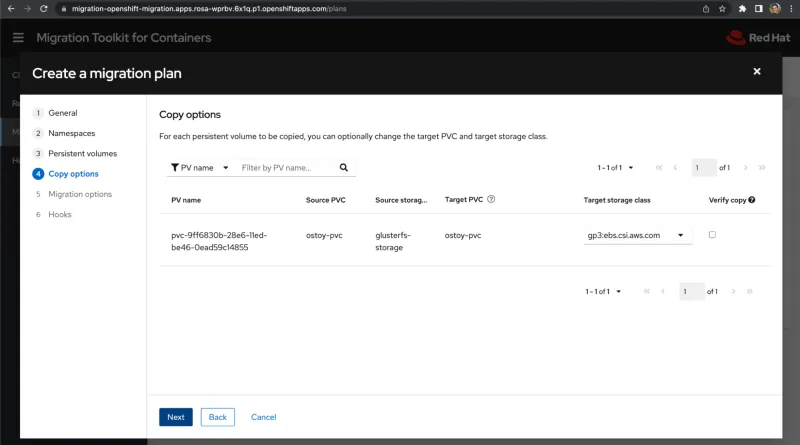Focus the Filter by PV name field
Screen dimensions: 800x445
click(x=285, y=168)
